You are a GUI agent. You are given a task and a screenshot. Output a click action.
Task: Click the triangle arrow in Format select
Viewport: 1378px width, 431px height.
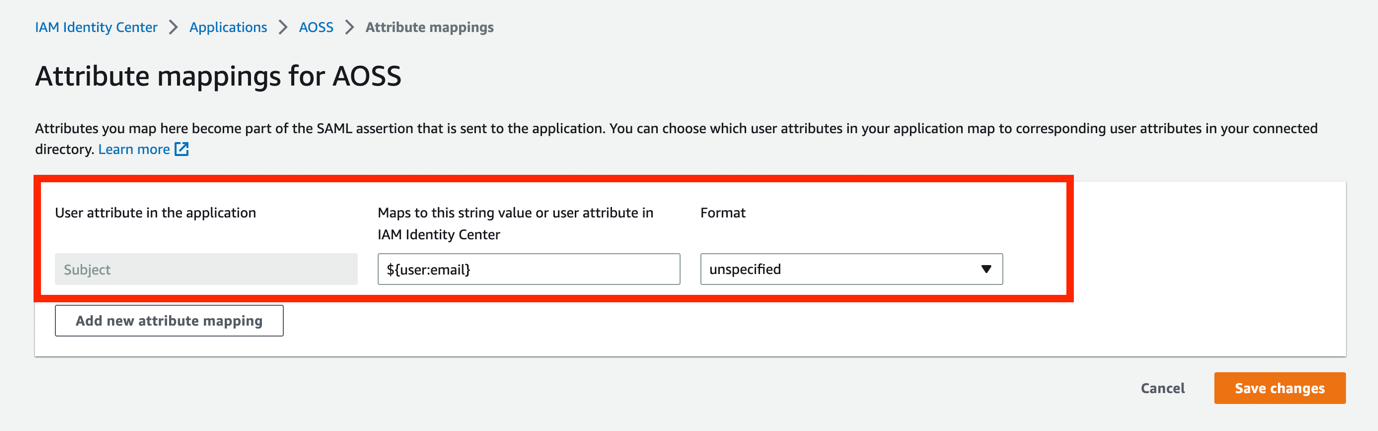pos(986,269)
